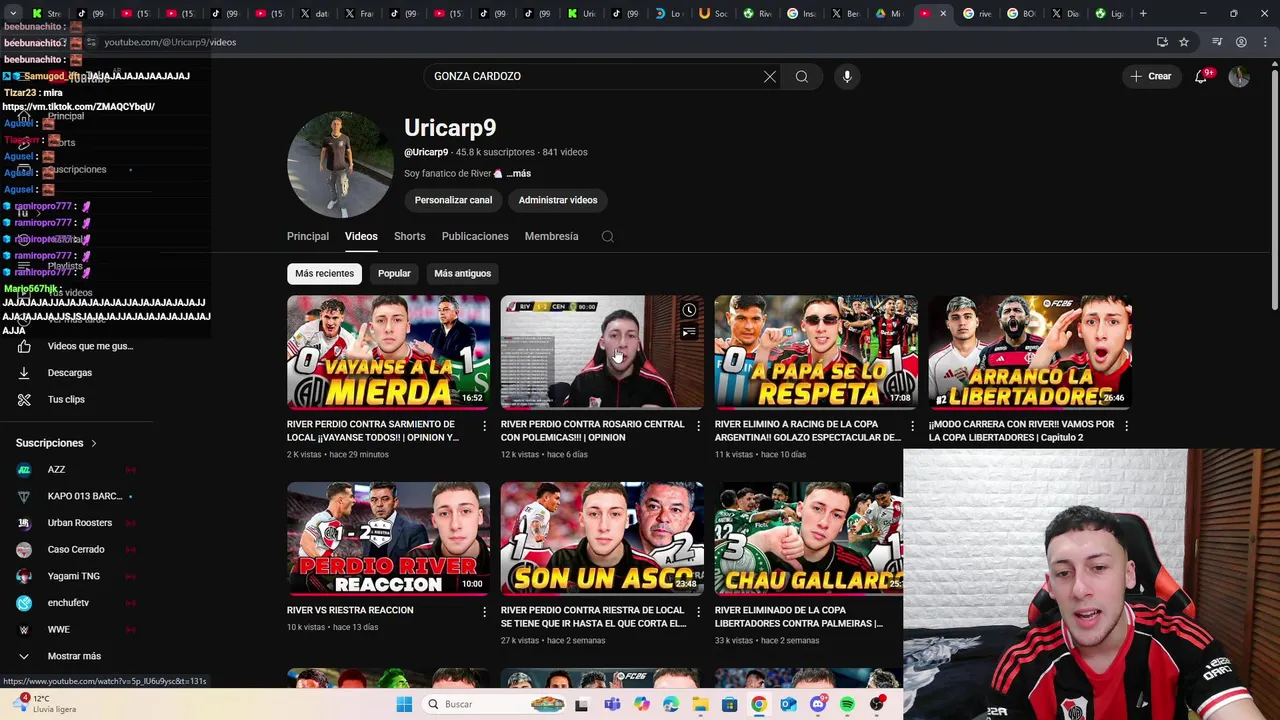The height and width of the screenshot is (720, 1280).
Task: Open the account avatar menu
Action: tap(1239, 76)
